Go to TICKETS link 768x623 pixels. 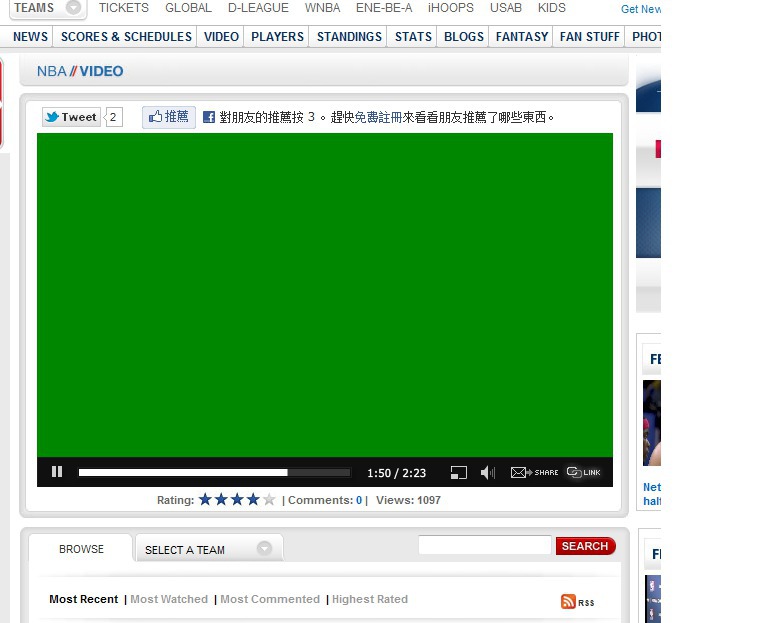123,8
